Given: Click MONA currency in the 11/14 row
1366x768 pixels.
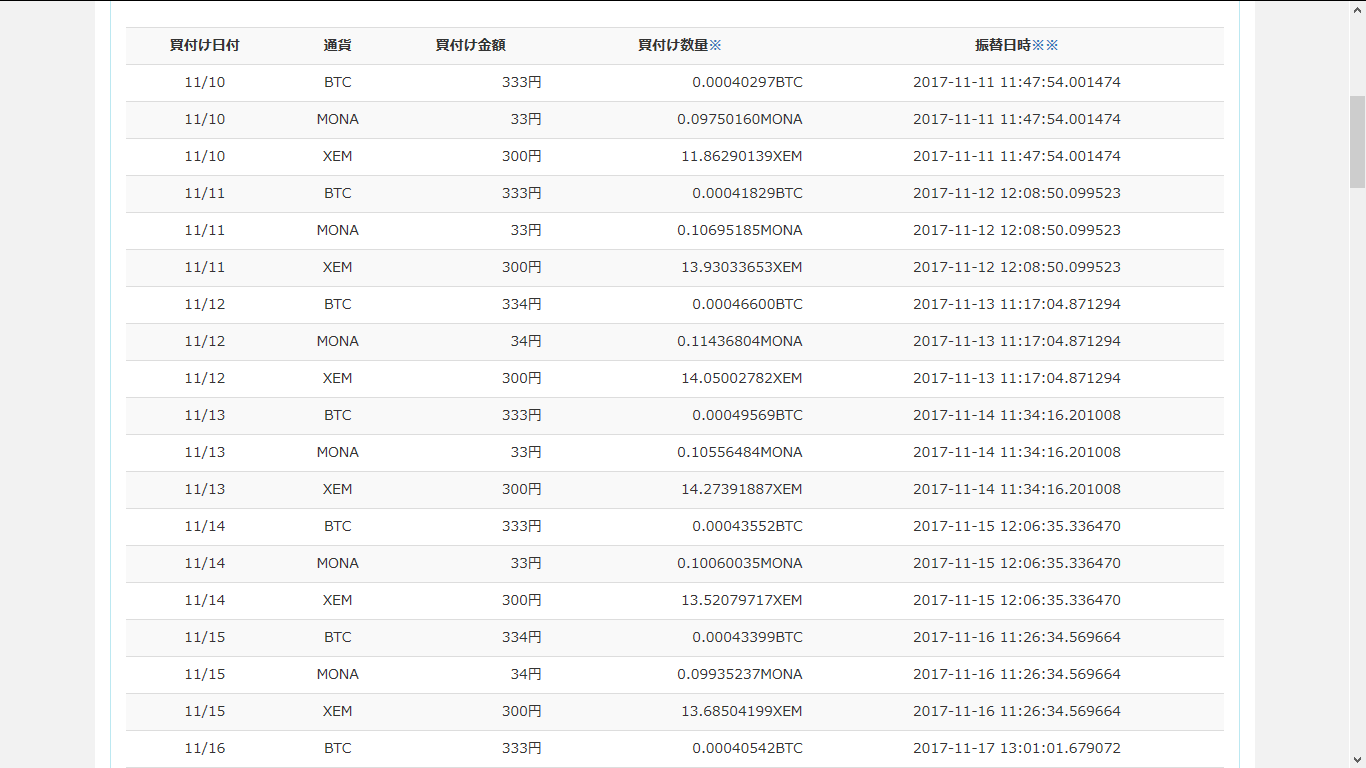Looking at the screenshot, I should click(x=338, y=563).
